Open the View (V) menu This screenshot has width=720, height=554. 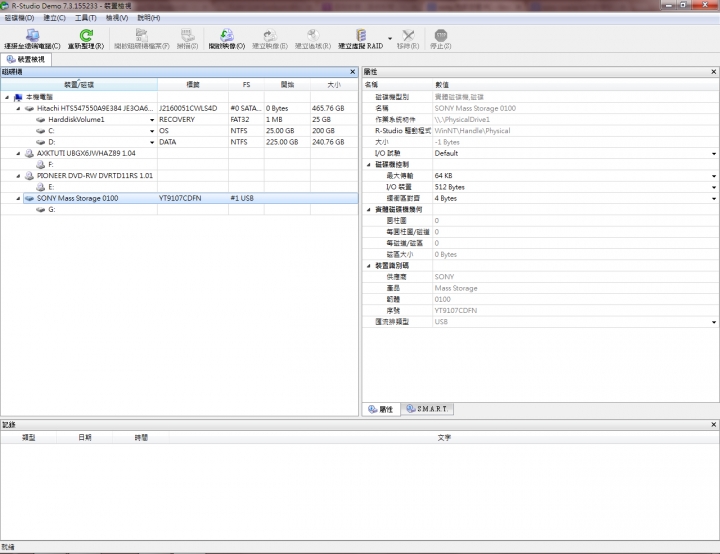pos(117,18)
